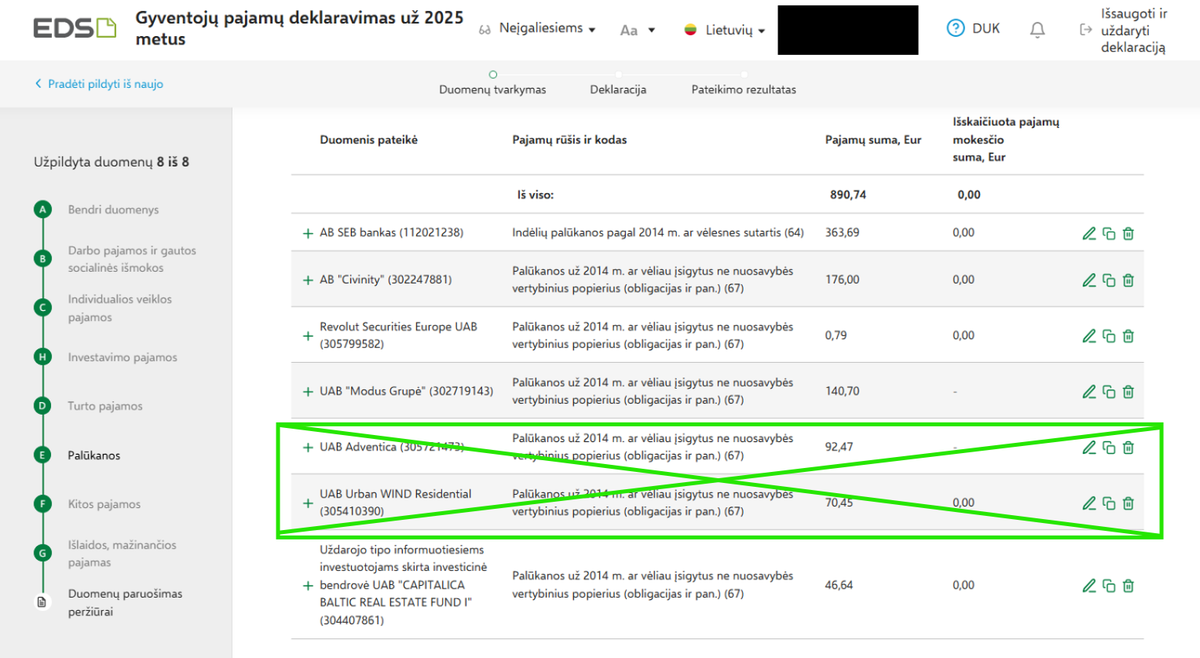
Task: Open the notifications bell
Action: pos(1037,30)
